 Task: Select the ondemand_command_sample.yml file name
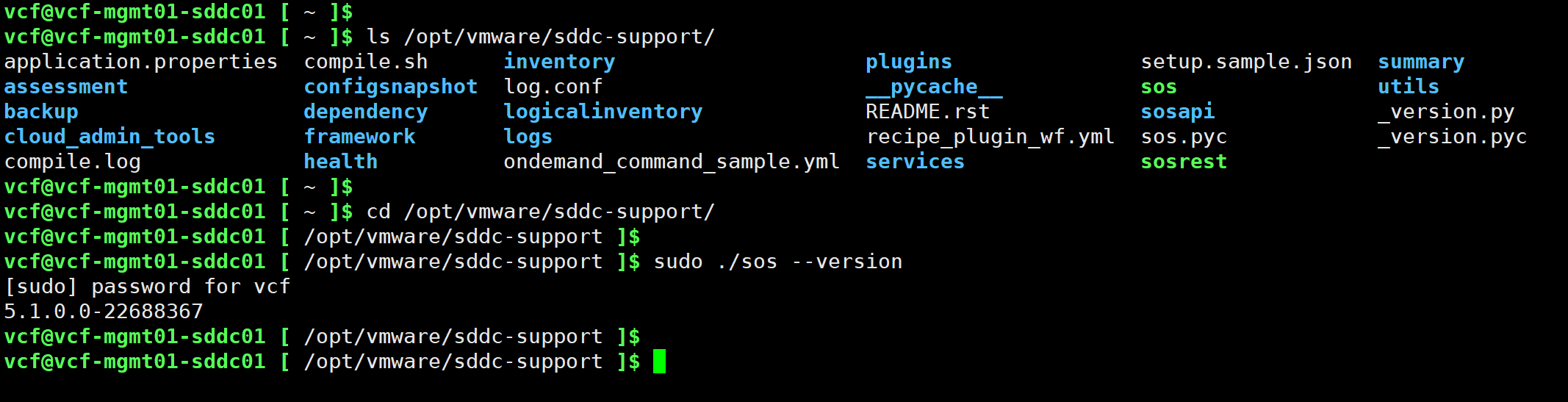coord(671,162)
